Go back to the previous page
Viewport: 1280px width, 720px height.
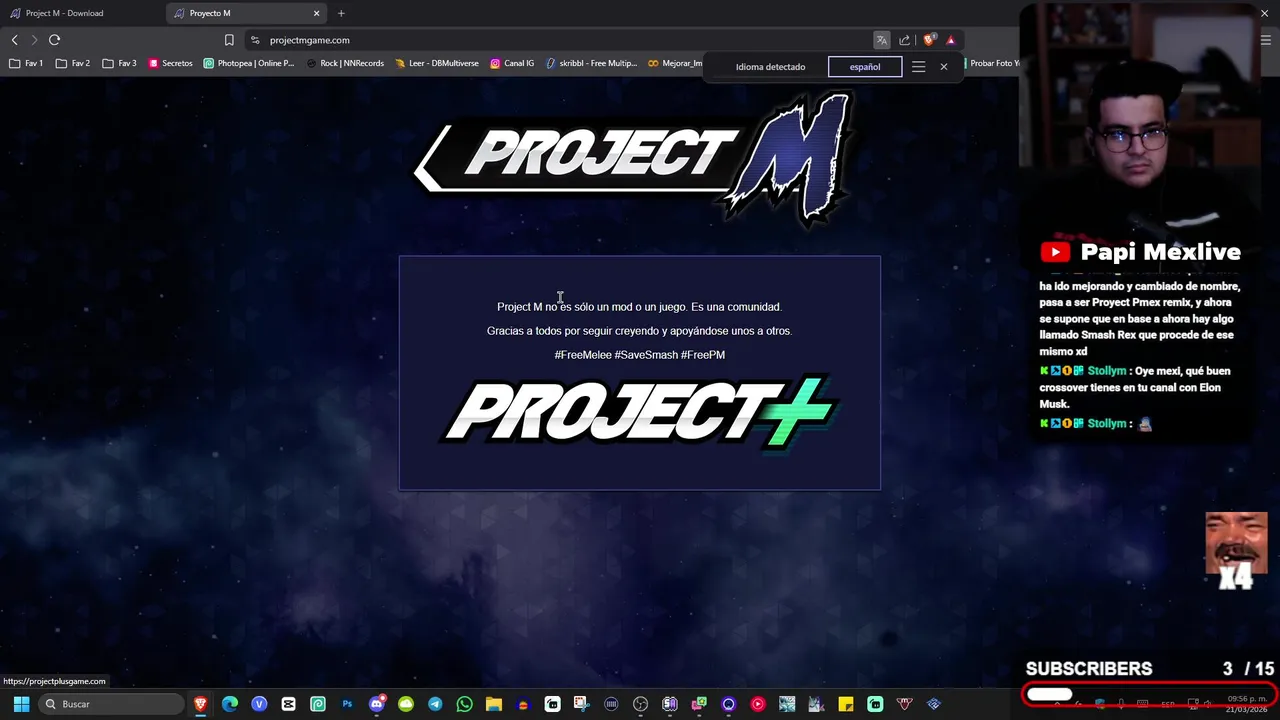pos(14,40)
